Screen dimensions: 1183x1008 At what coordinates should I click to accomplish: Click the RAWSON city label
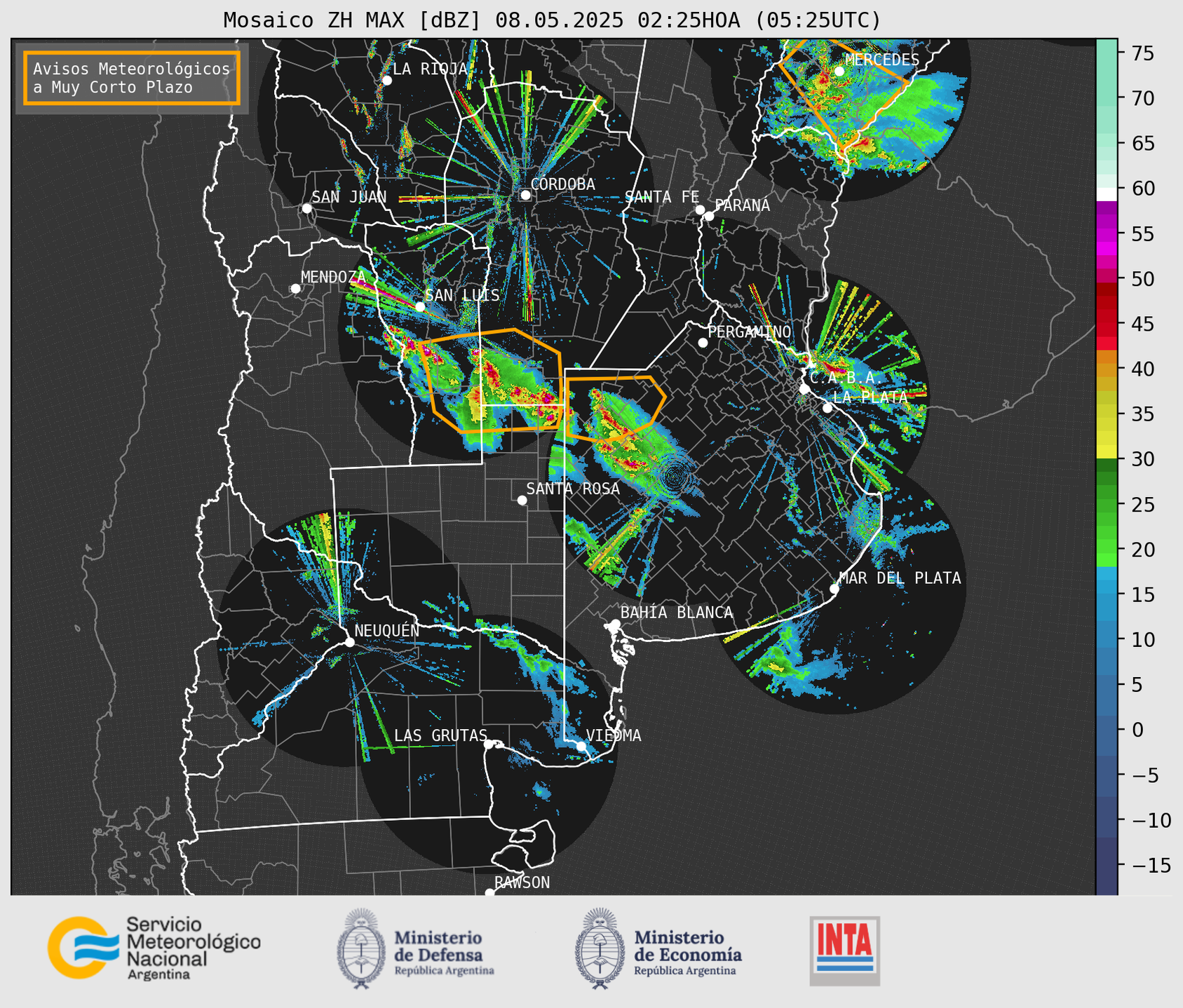click(522, 883)
